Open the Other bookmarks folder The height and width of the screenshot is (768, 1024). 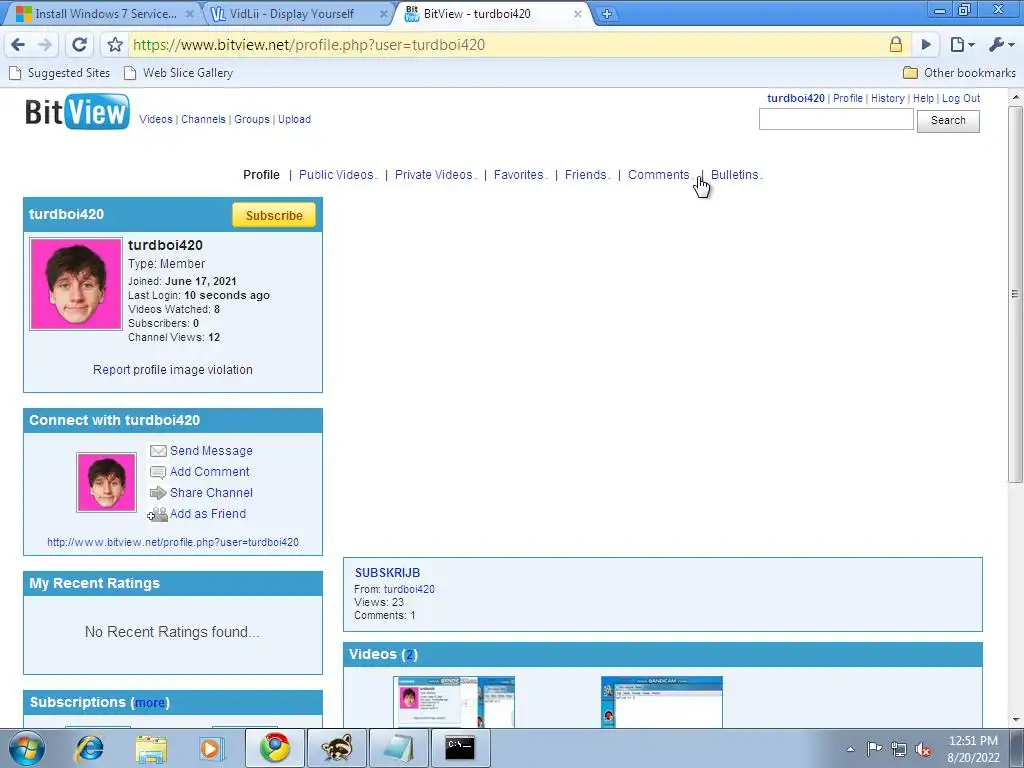tap(959, 72)
